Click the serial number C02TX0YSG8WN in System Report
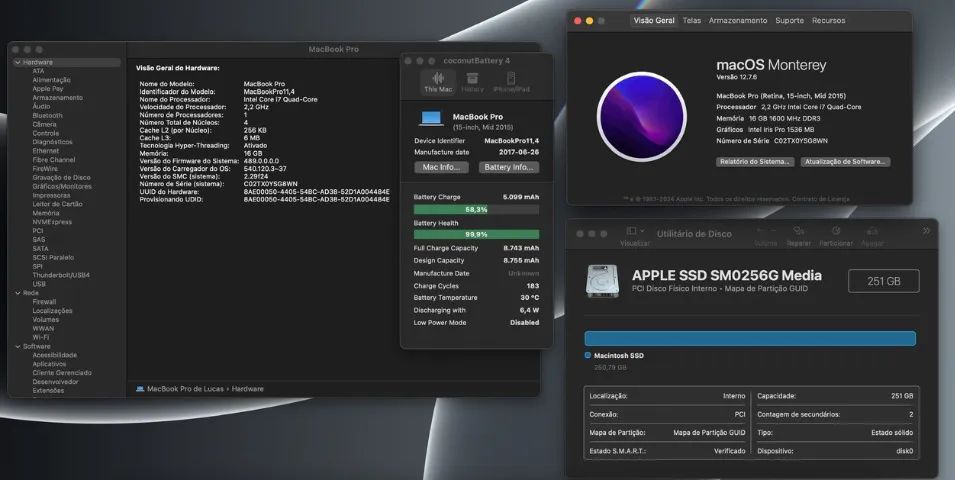This screenshot has height=480, width=955. tap(270, 184)
